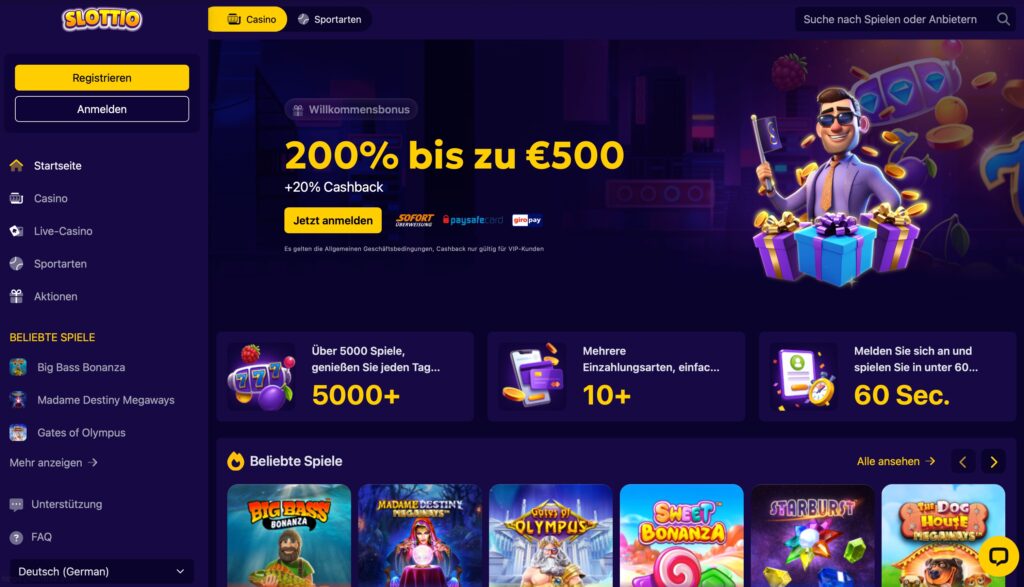Click the Live-Casino sidebar icon
This screenshot has width=1024, height=587.
click(x=16, y=231)
